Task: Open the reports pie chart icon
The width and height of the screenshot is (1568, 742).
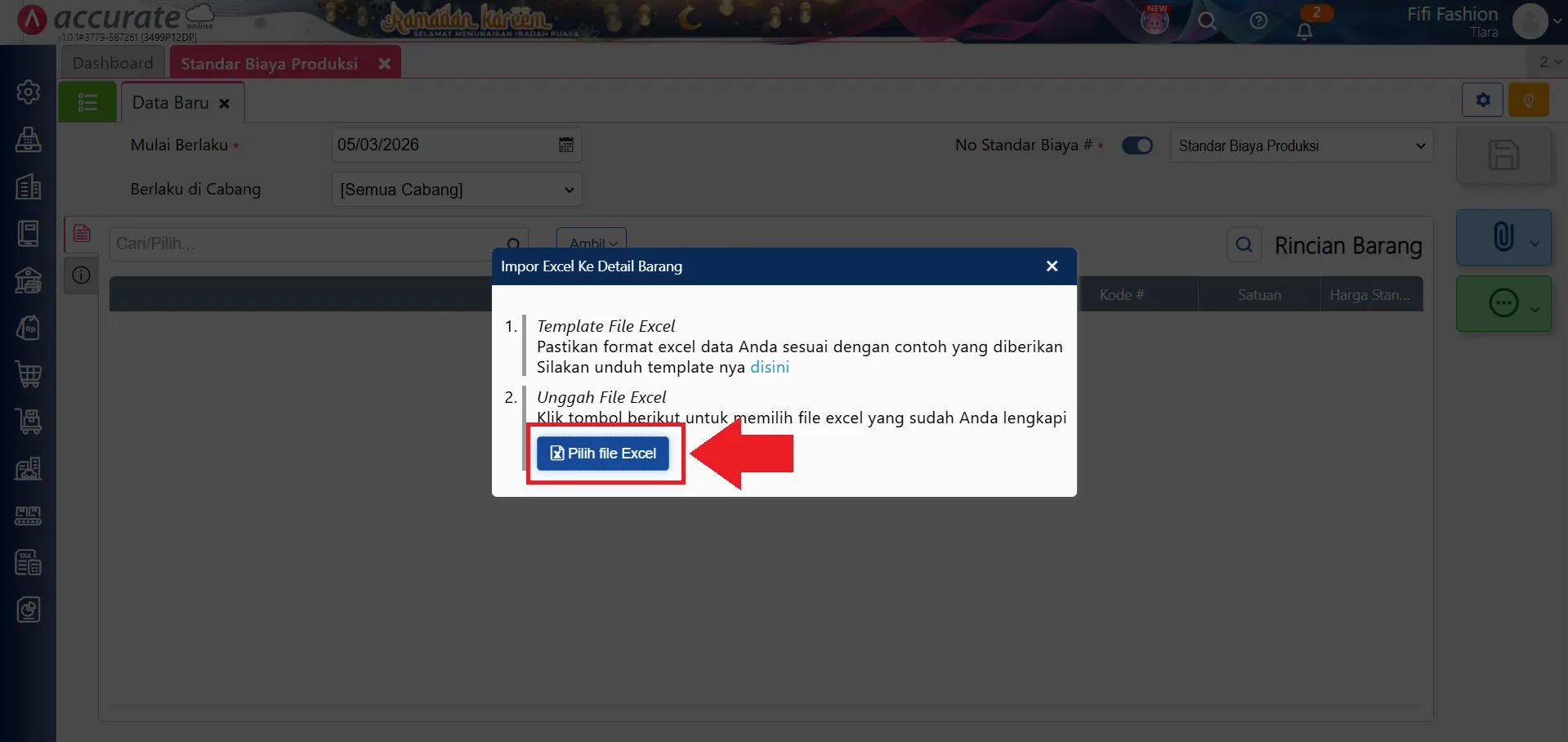Action: click(x=29, y=609)
